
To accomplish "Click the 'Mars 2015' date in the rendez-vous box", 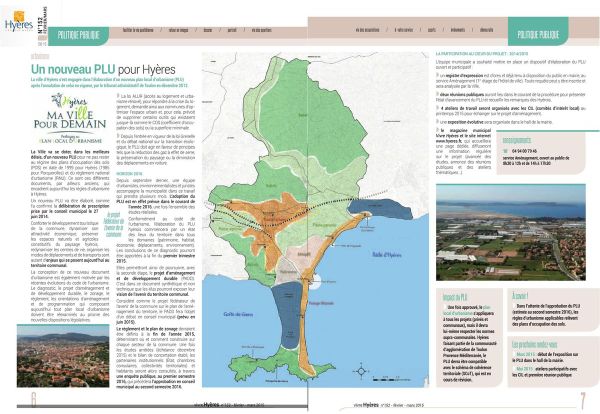I will click(525, 354).
